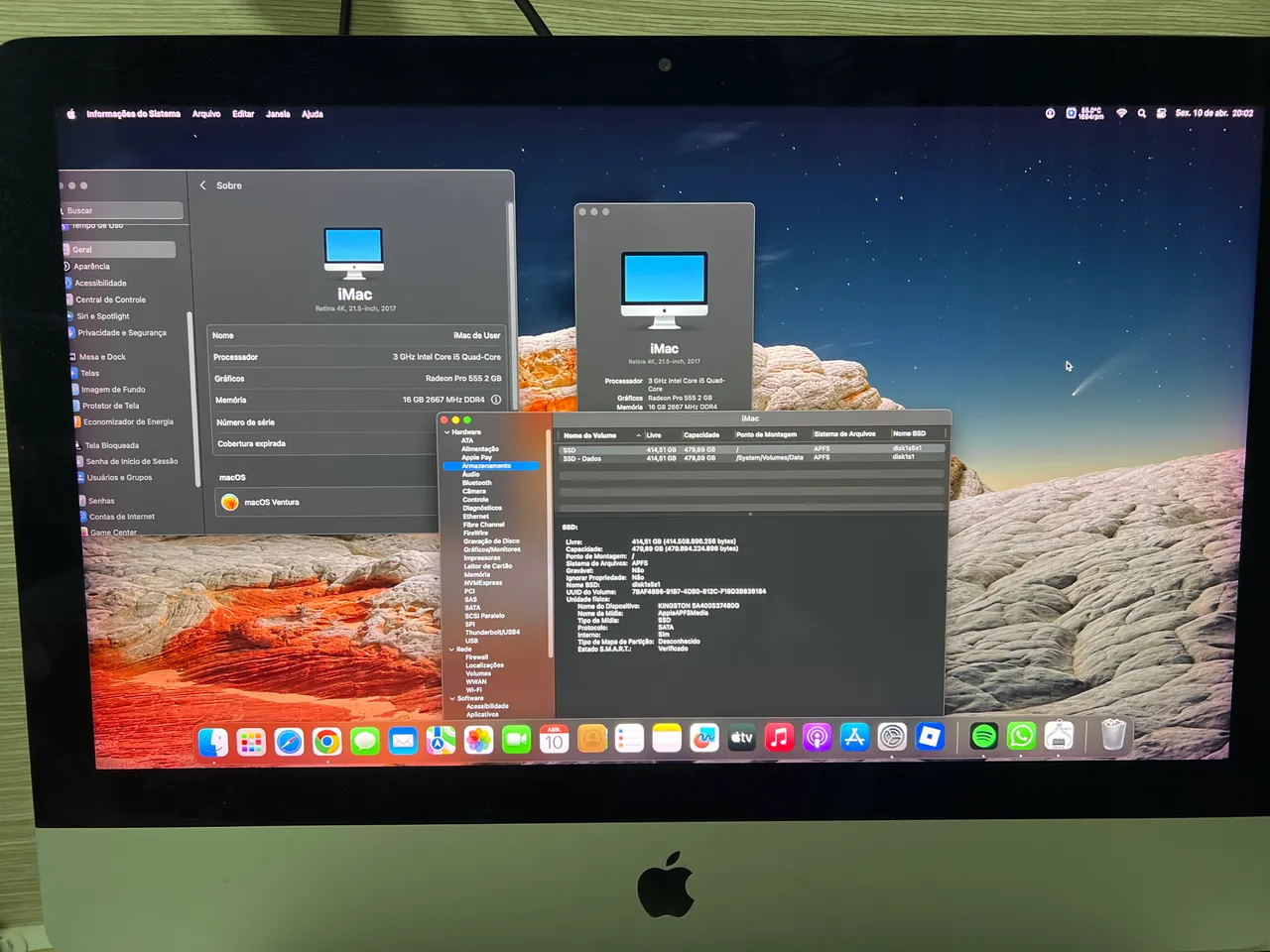Open Spotify from the Dock

(983, 735)
